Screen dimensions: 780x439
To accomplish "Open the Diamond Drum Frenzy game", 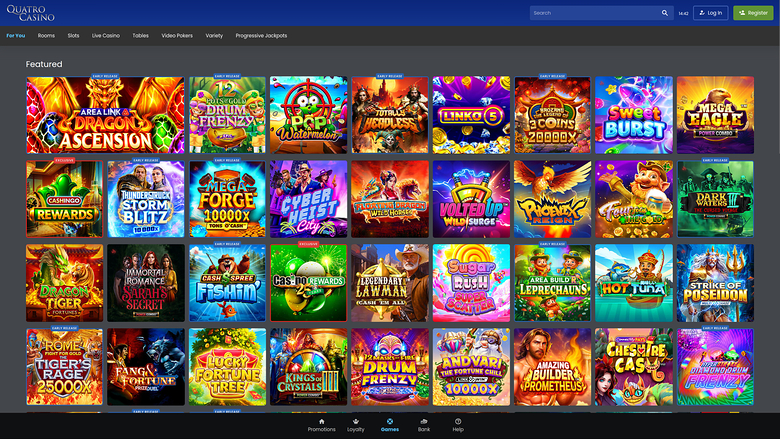I will click(x=715, y=367).
